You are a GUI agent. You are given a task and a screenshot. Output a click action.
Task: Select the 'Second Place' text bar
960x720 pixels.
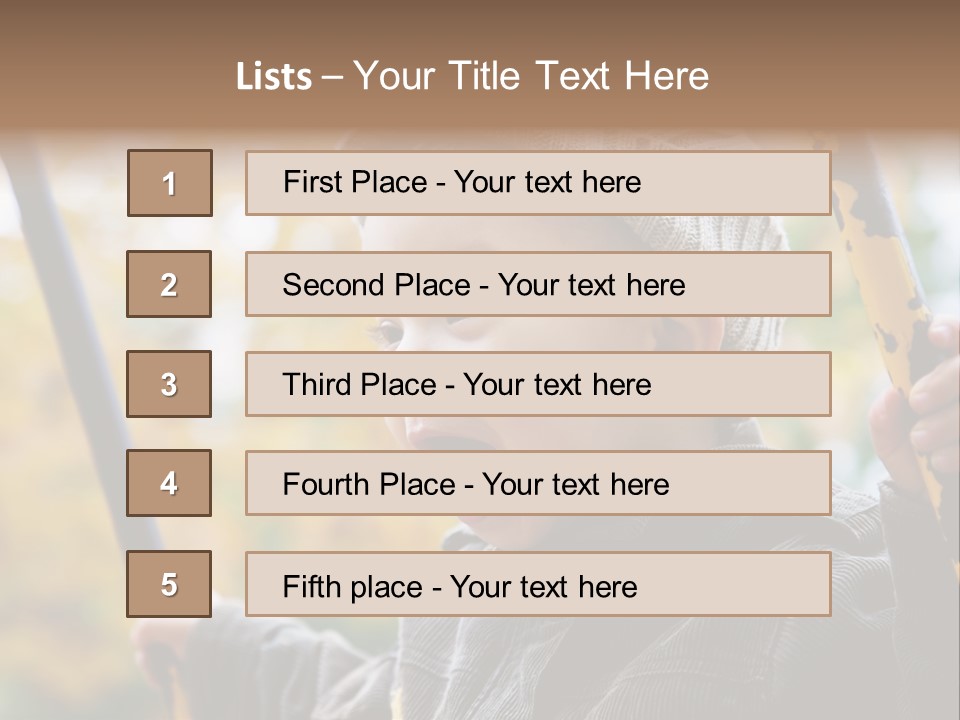tap(538, 284)
